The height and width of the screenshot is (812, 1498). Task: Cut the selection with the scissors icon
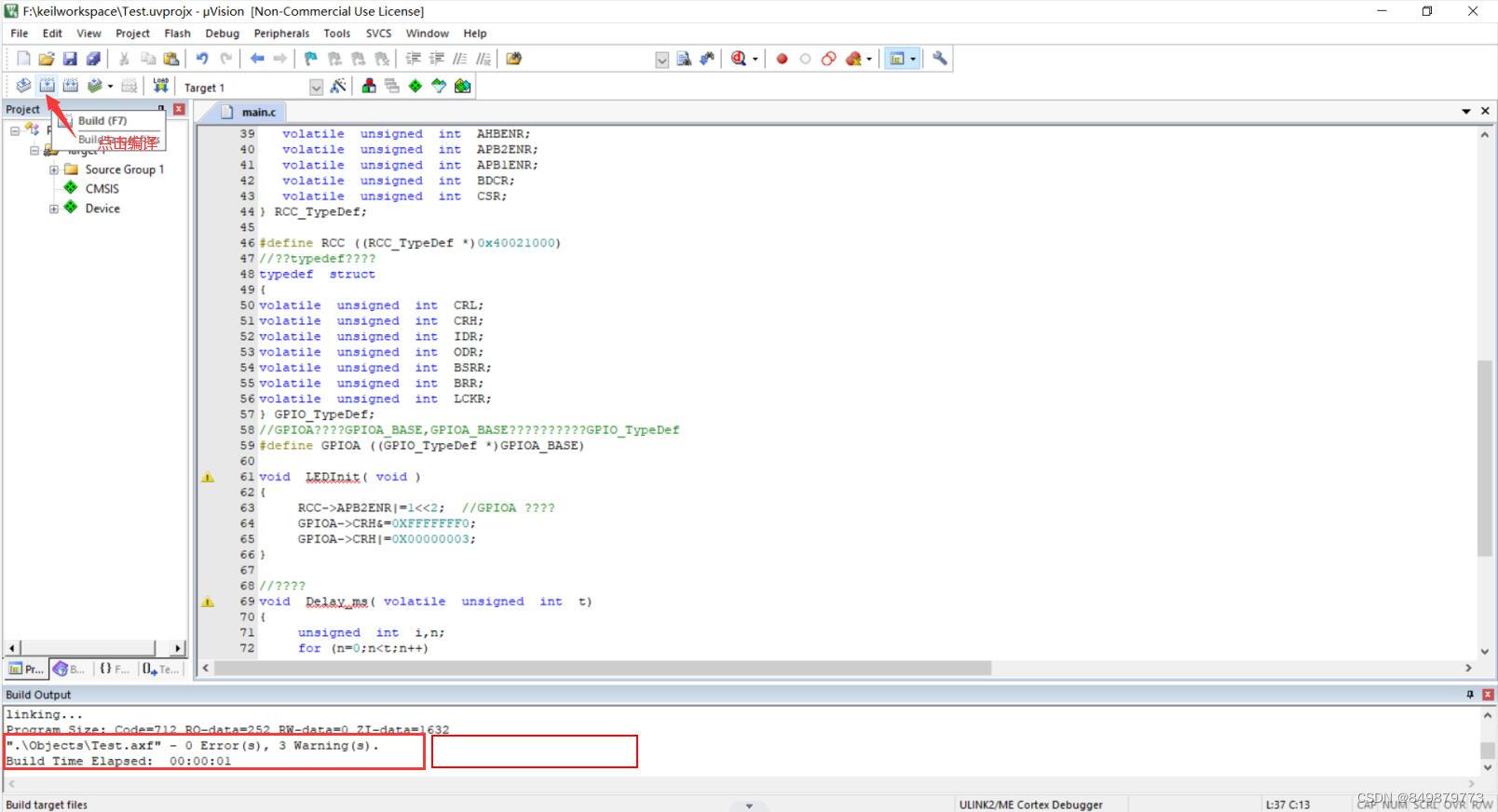(124, 59)
